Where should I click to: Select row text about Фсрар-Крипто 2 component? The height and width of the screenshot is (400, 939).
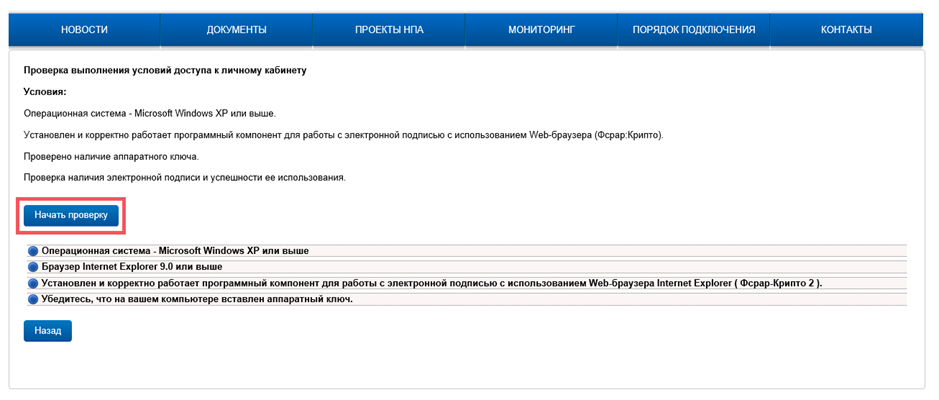click(x=432, y=283)
